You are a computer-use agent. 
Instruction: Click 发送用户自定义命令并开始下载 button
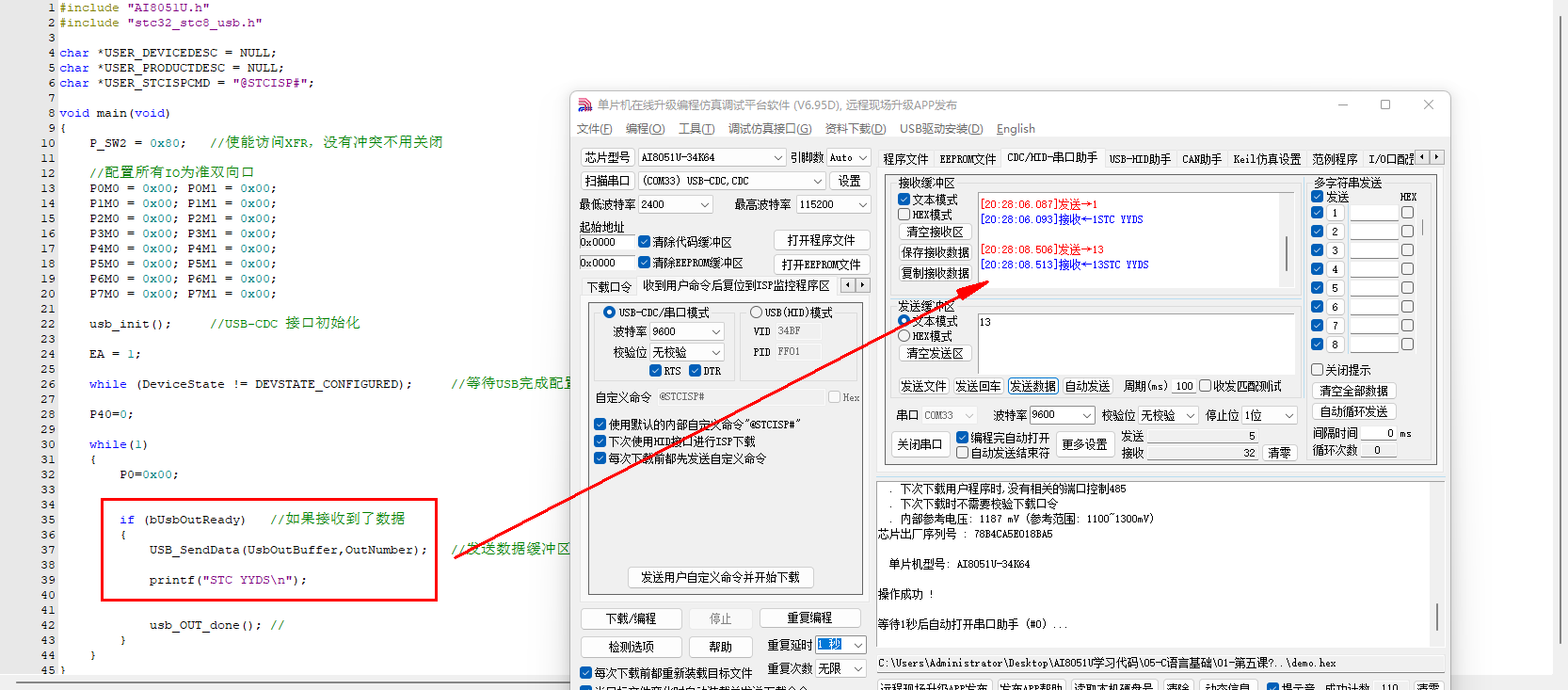coord(720,577)
